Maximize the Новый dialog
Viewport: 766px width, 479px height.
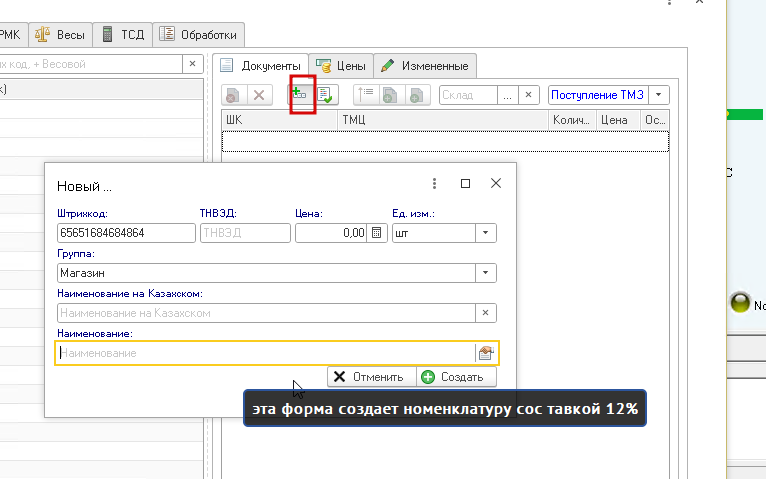point(465,183)
